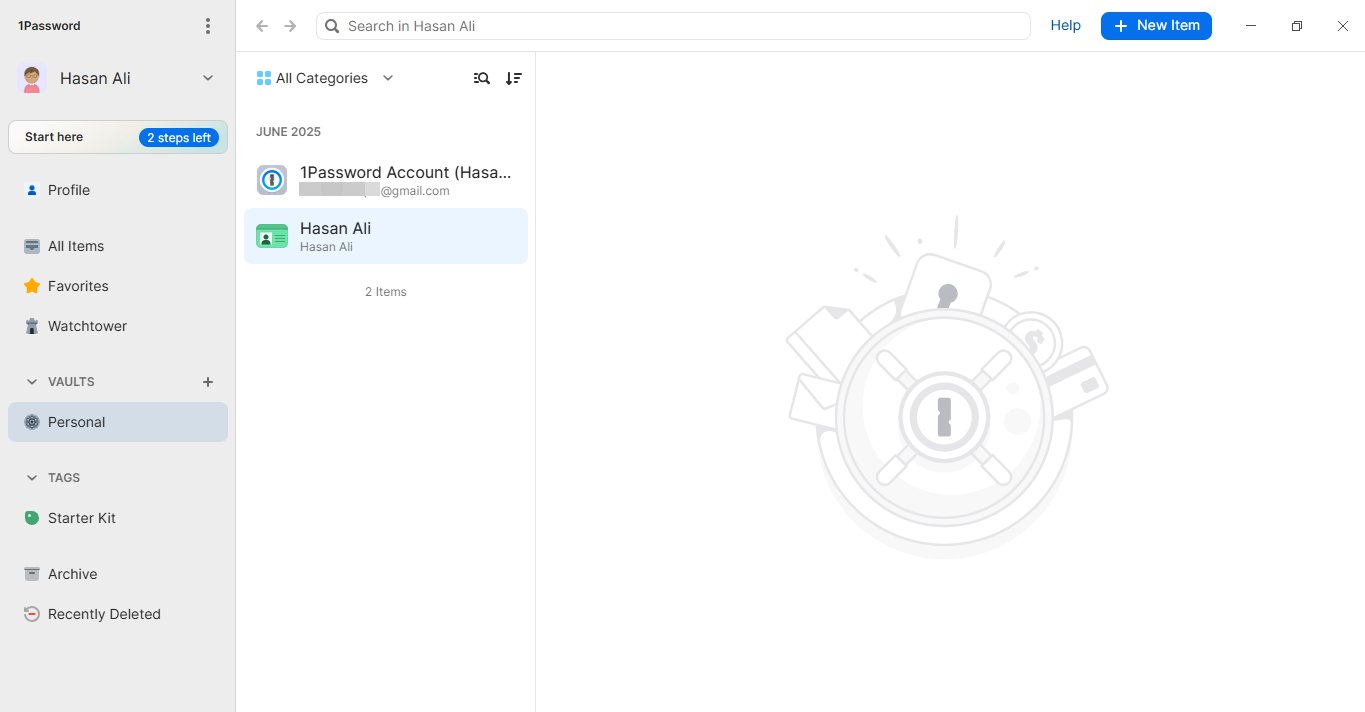This screenshot has width=1365, height=712.
Task: Select the Favorites star in sidebar
Action: click(77, 286)
